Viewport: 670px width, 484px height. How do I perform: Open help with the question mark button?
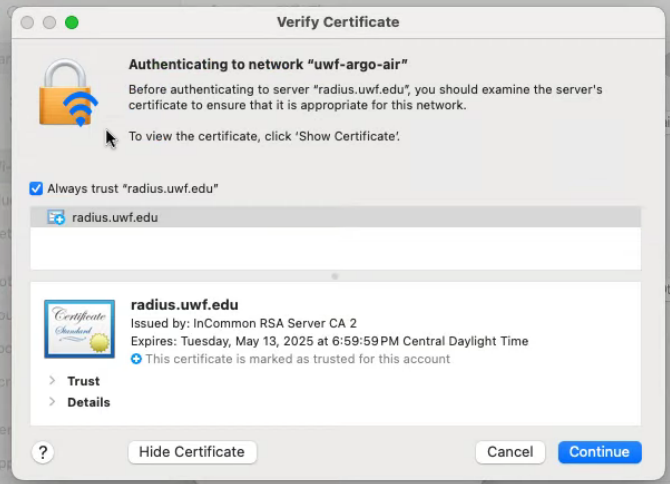coord(43,452)
